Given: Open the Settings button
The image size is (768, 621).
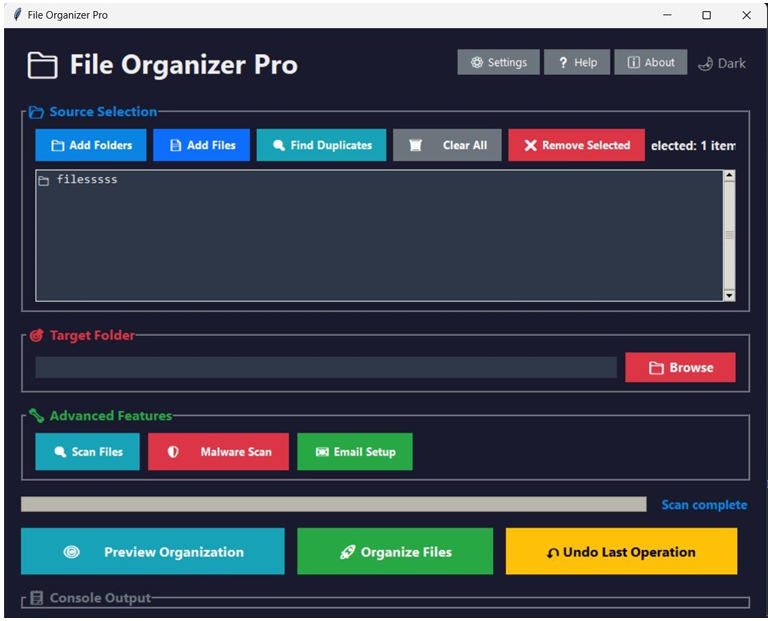Looking at the screenshot, I should click(498, 62).
